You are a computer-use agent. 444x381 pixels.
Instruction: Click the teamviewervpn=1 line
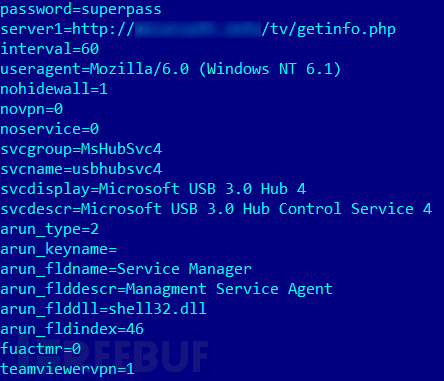pyautogui.click(x=67, y=369)
